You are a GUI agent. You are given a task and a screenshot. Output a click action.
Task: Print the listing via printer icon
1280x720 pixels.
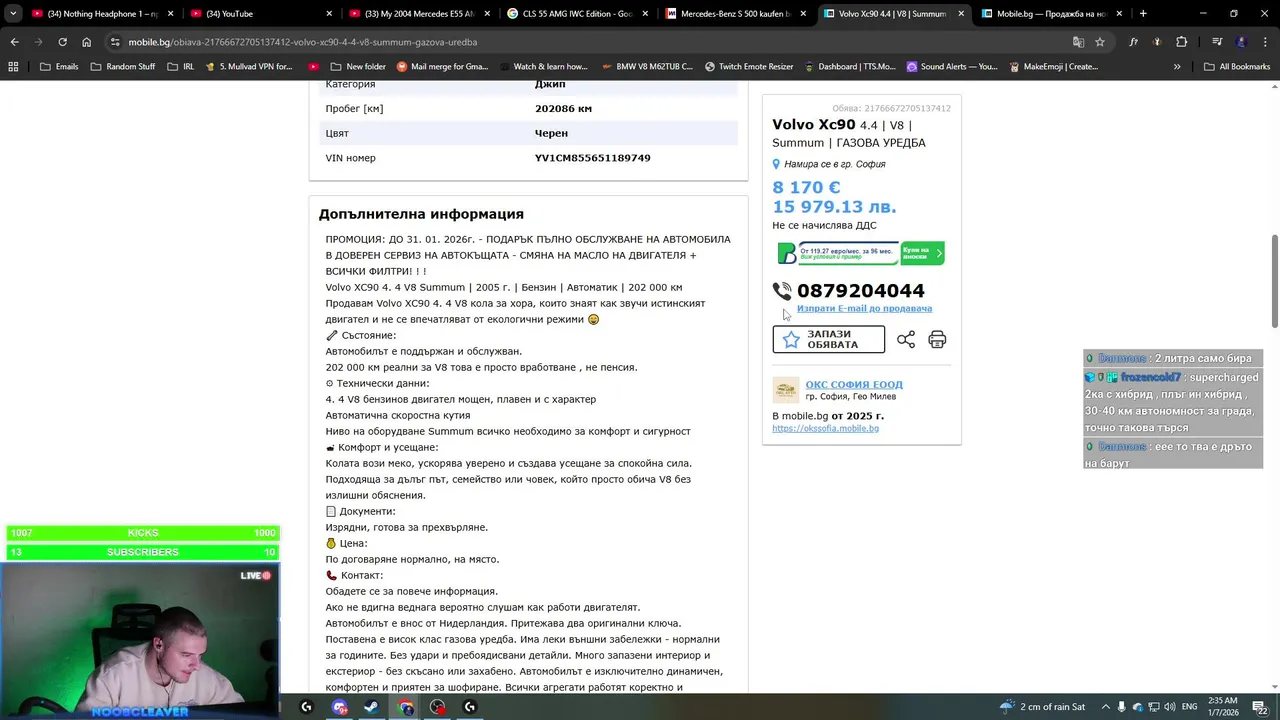937,340
